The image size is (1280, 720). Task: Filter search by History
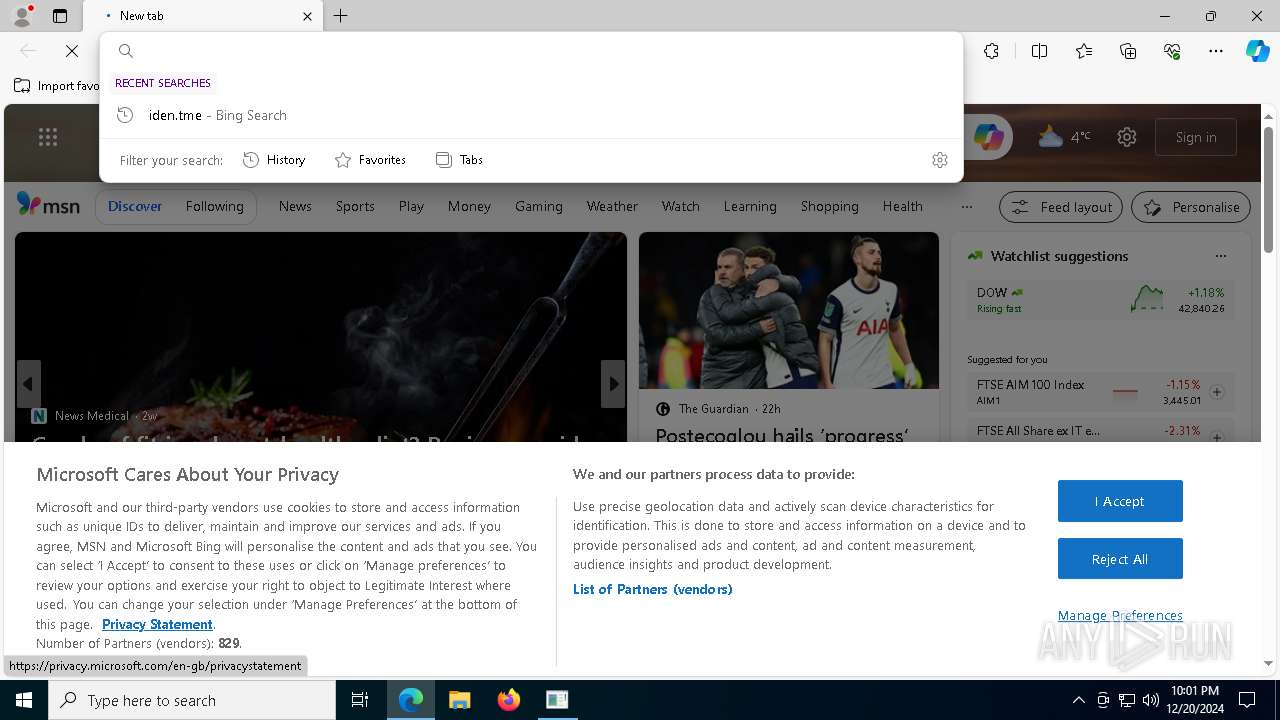[x=274, y=160]
